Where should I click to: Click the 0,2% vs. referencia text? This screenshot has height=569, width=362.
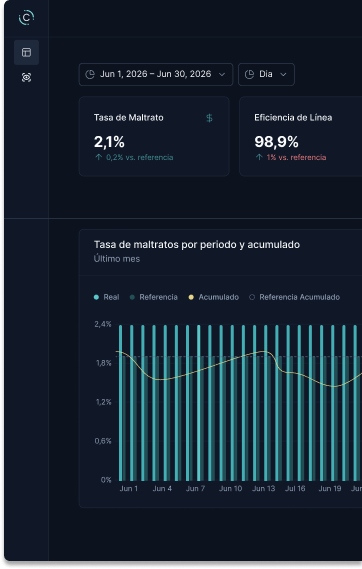coord(140,157)
